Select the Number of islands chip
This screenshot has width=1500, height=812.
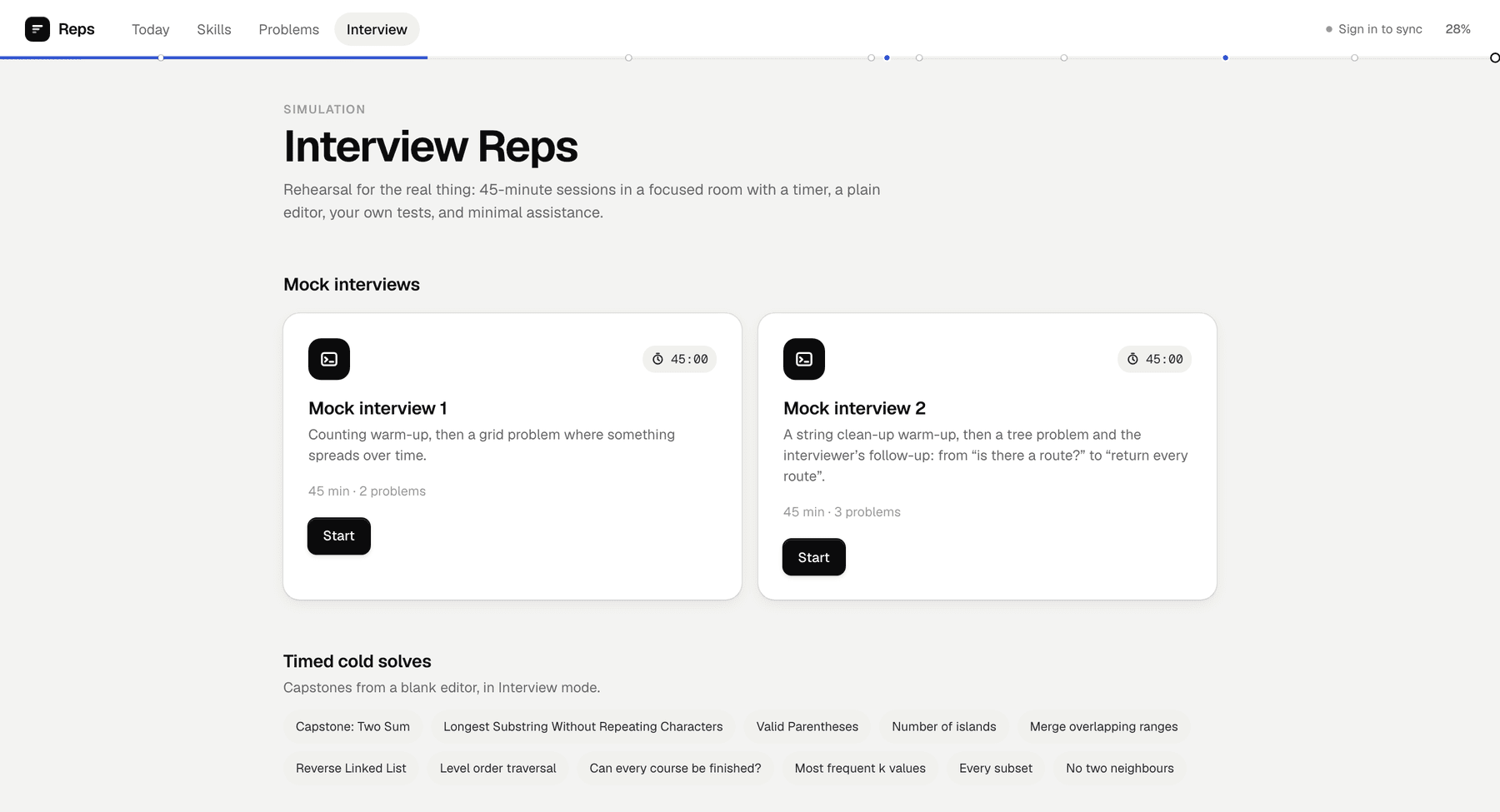coord(944,726)
